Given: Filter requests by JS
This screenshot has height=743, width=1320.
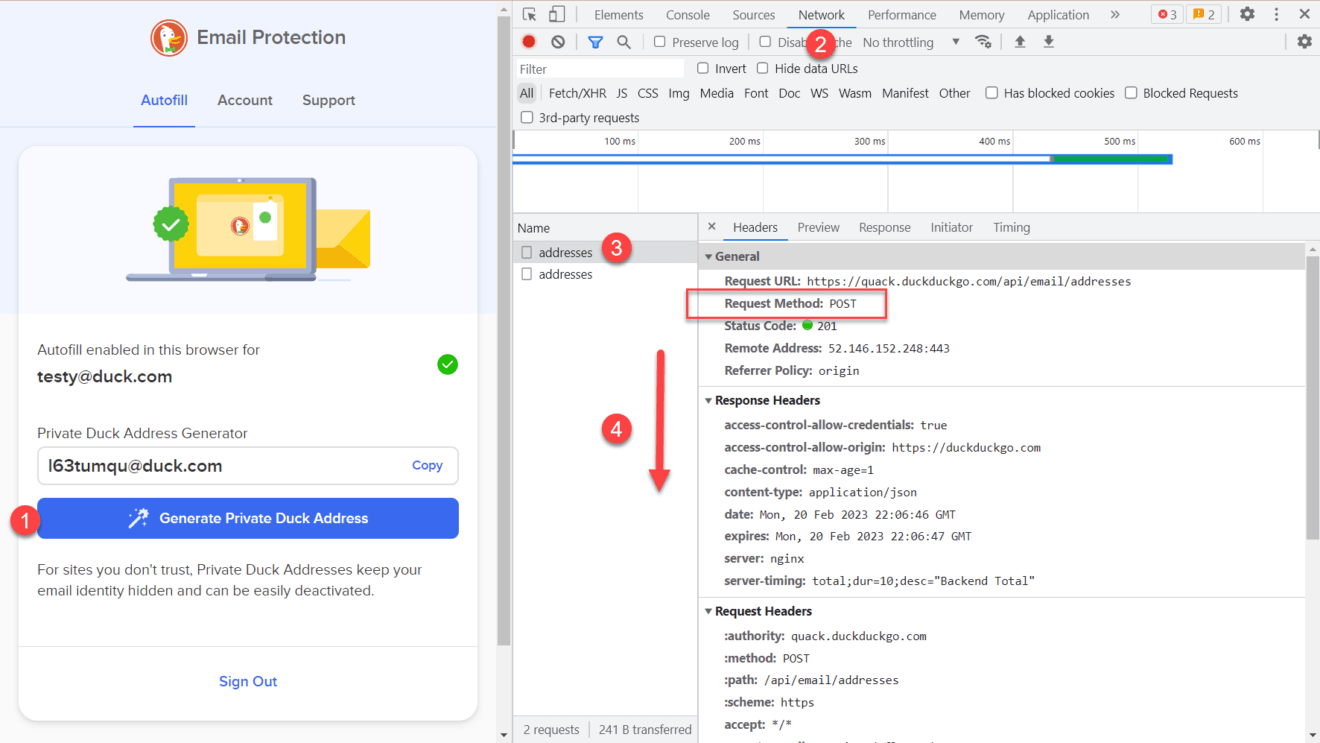Looking at the screenshot, I should [x=622, y=93].
